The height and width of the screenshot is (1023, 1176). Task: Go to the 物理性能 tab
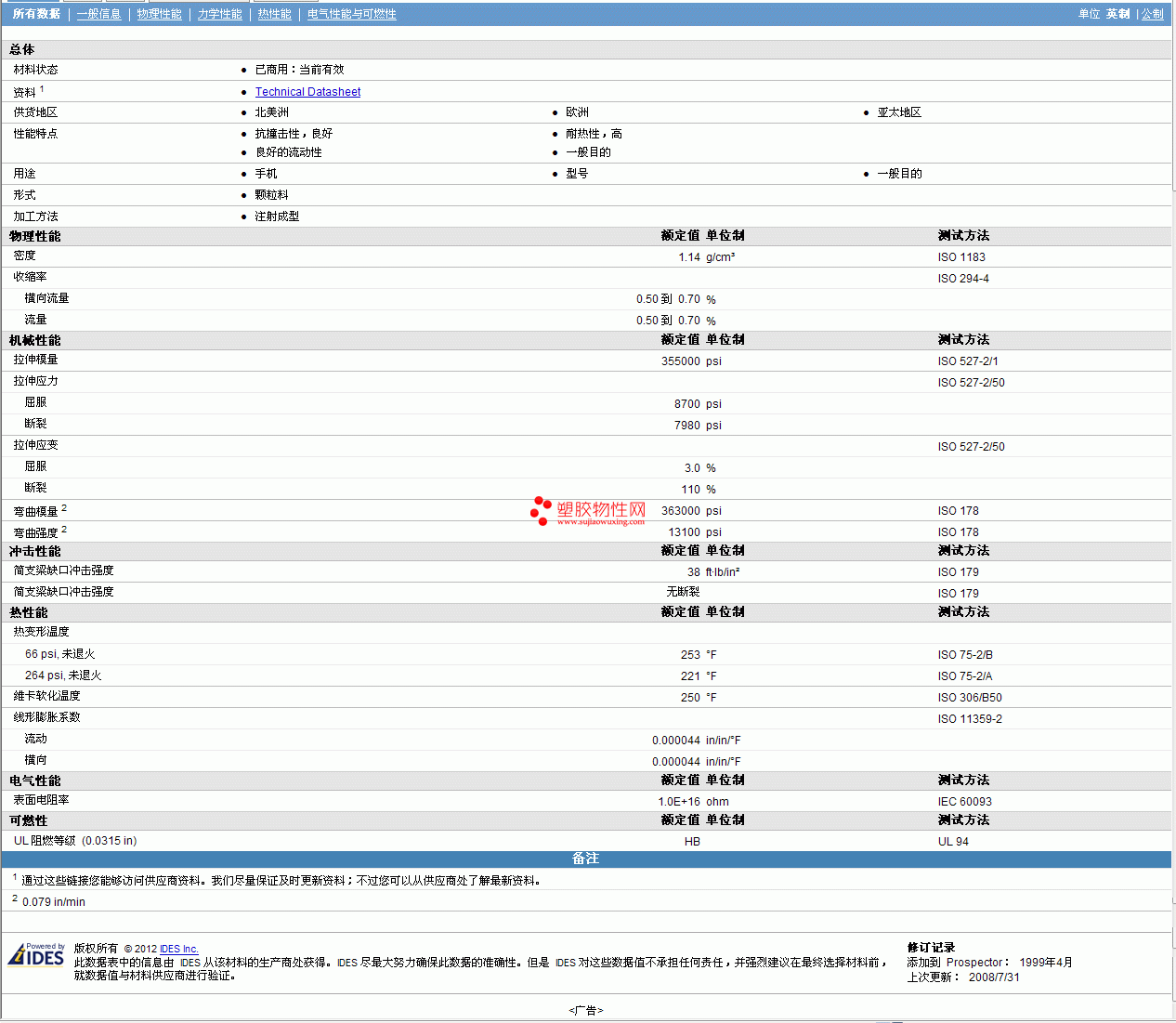(x=159, y=14)
